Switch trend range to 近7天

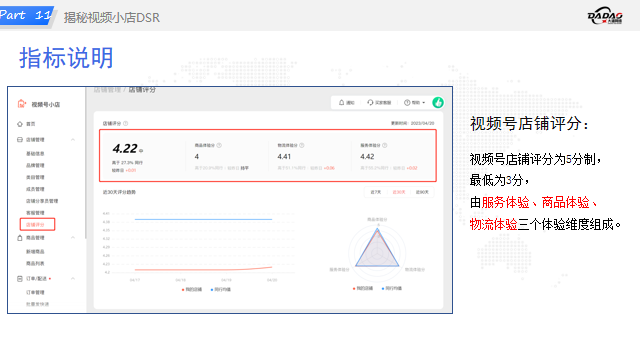[376, 192]
